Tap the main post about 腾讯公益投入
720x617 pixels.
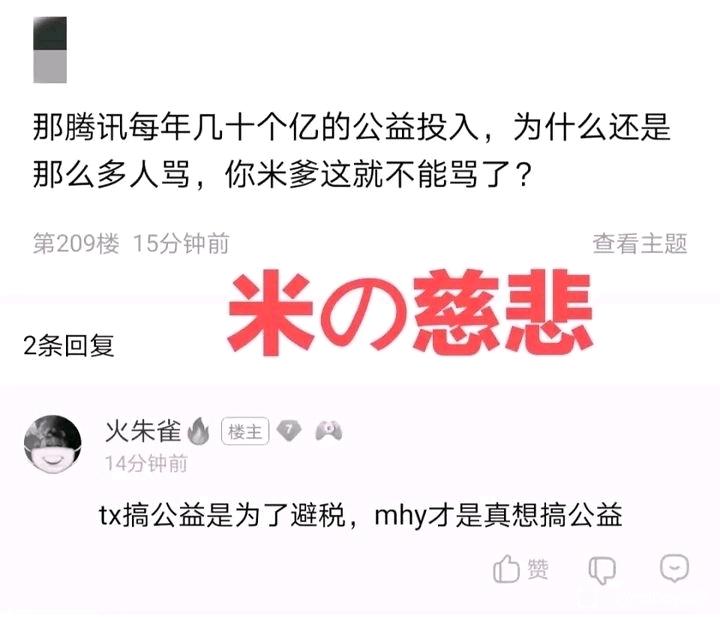pyautogui.click(x=352, y=151)
